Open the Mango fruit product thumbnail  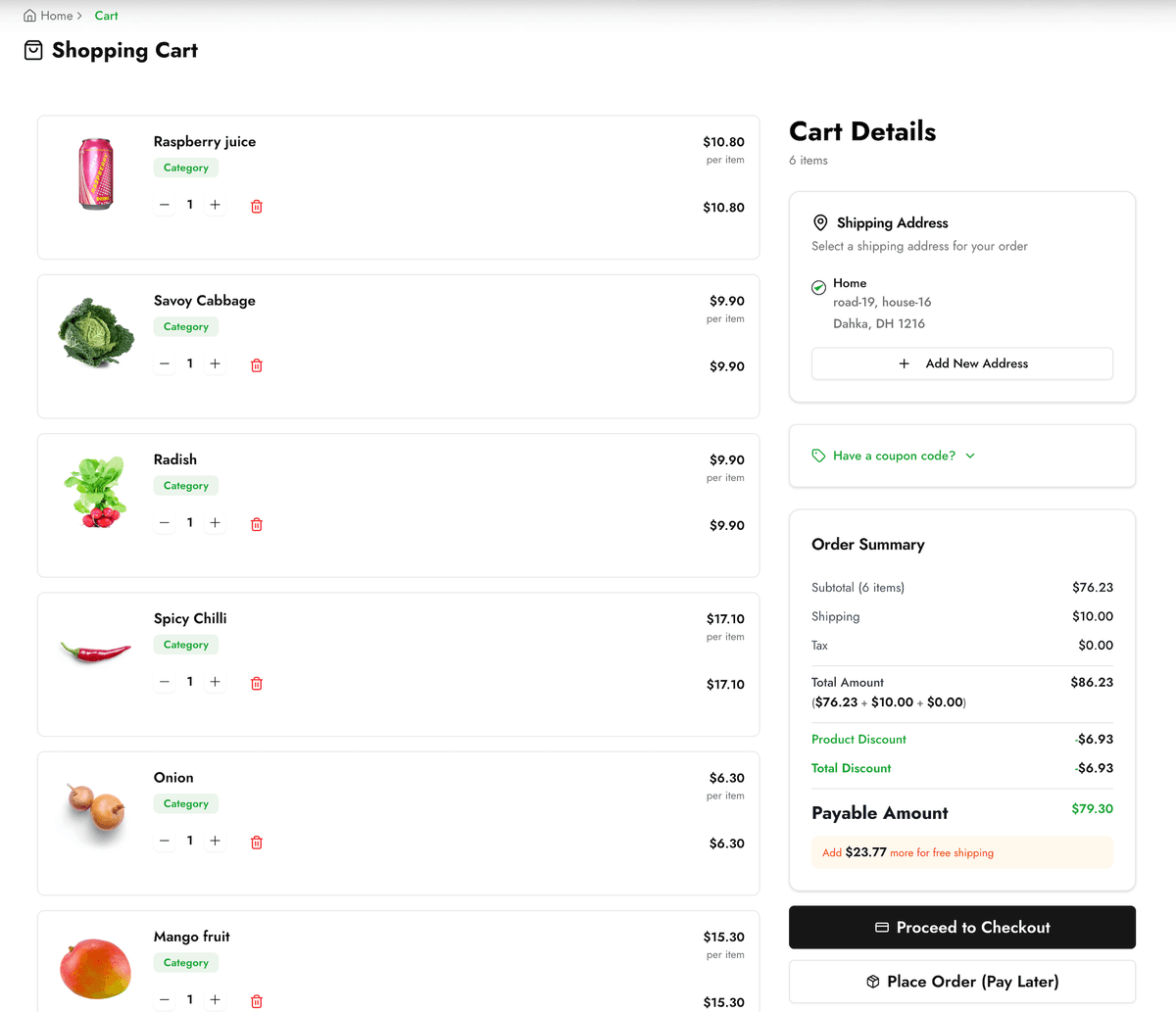[x=95, y=967]
